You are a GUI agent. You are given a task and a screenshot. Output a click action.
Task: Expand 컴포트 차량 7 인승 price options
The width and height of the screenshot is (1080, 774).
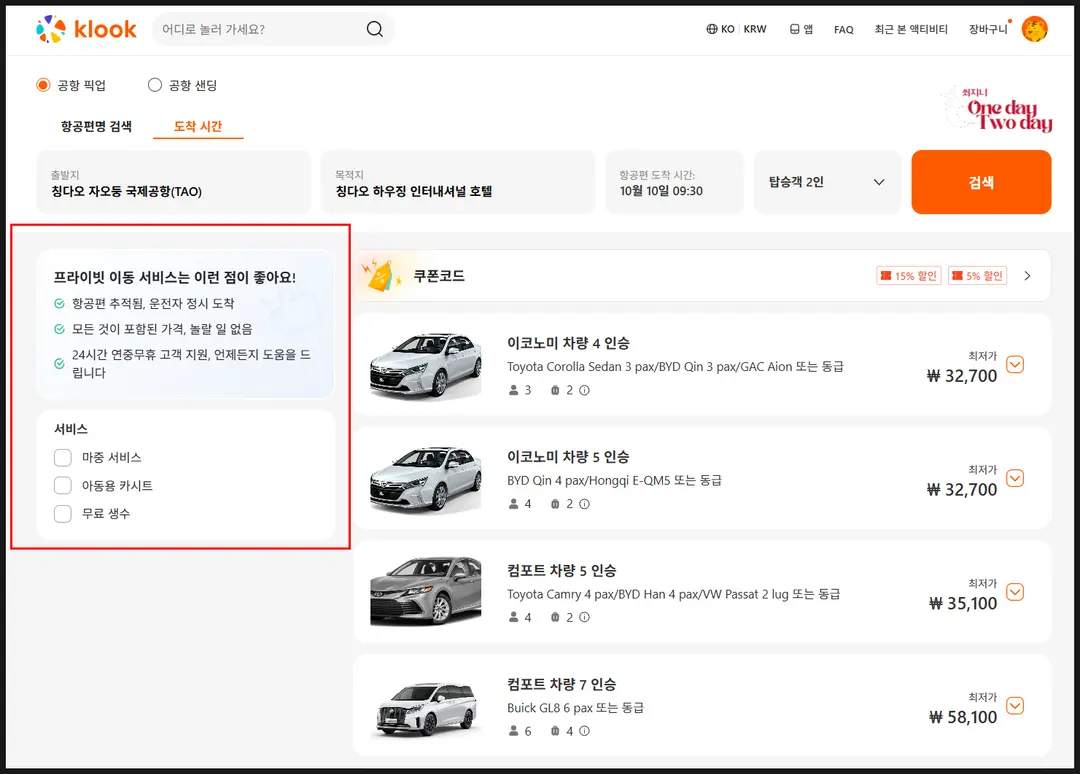pyautogui.click(x=1015, y=705)
